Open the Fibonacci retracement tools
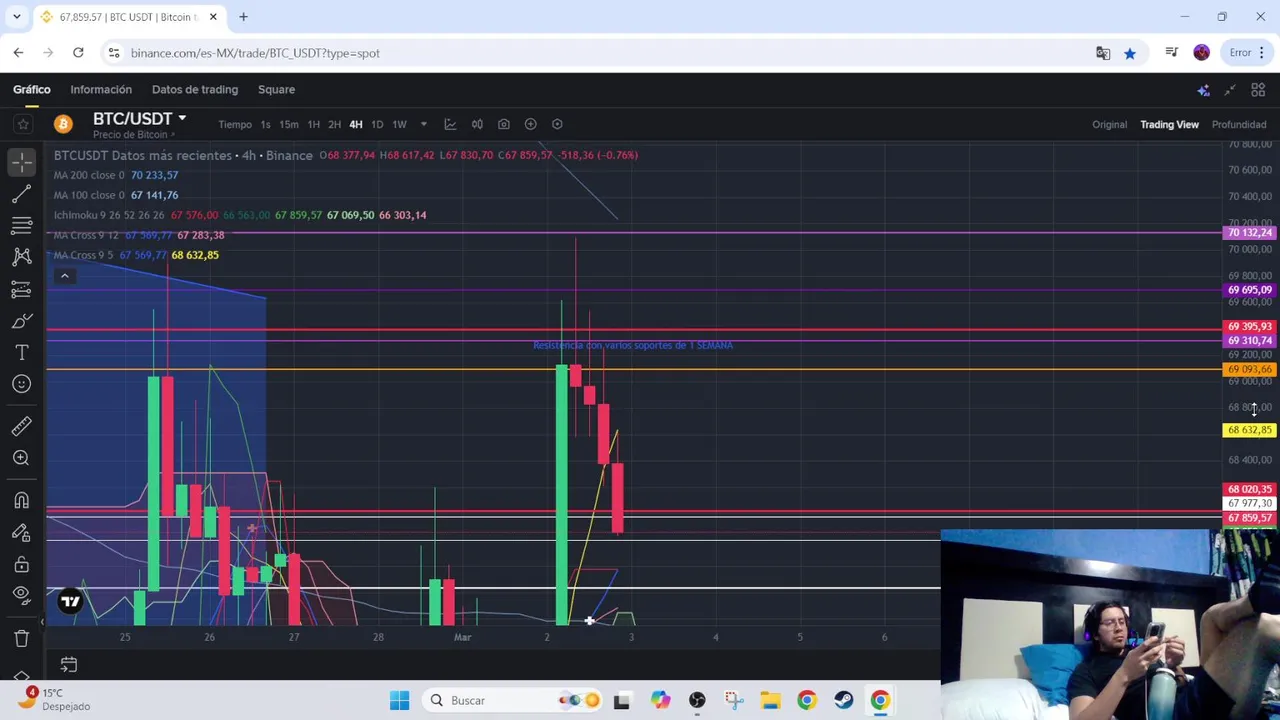1280x720 pixels. click(21, 225)
